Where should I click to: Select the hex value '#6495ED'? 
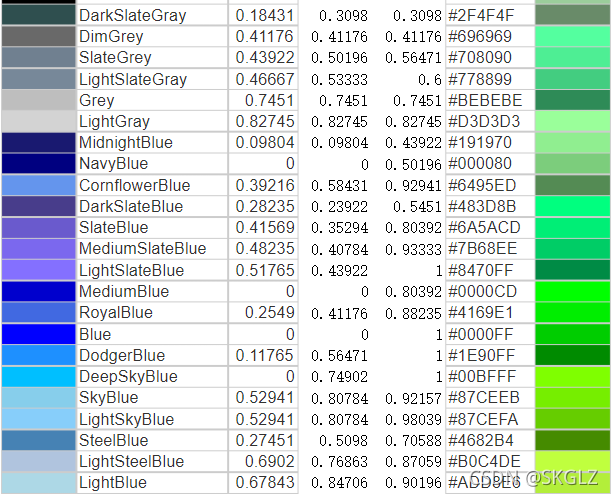[x=482, y=185]
